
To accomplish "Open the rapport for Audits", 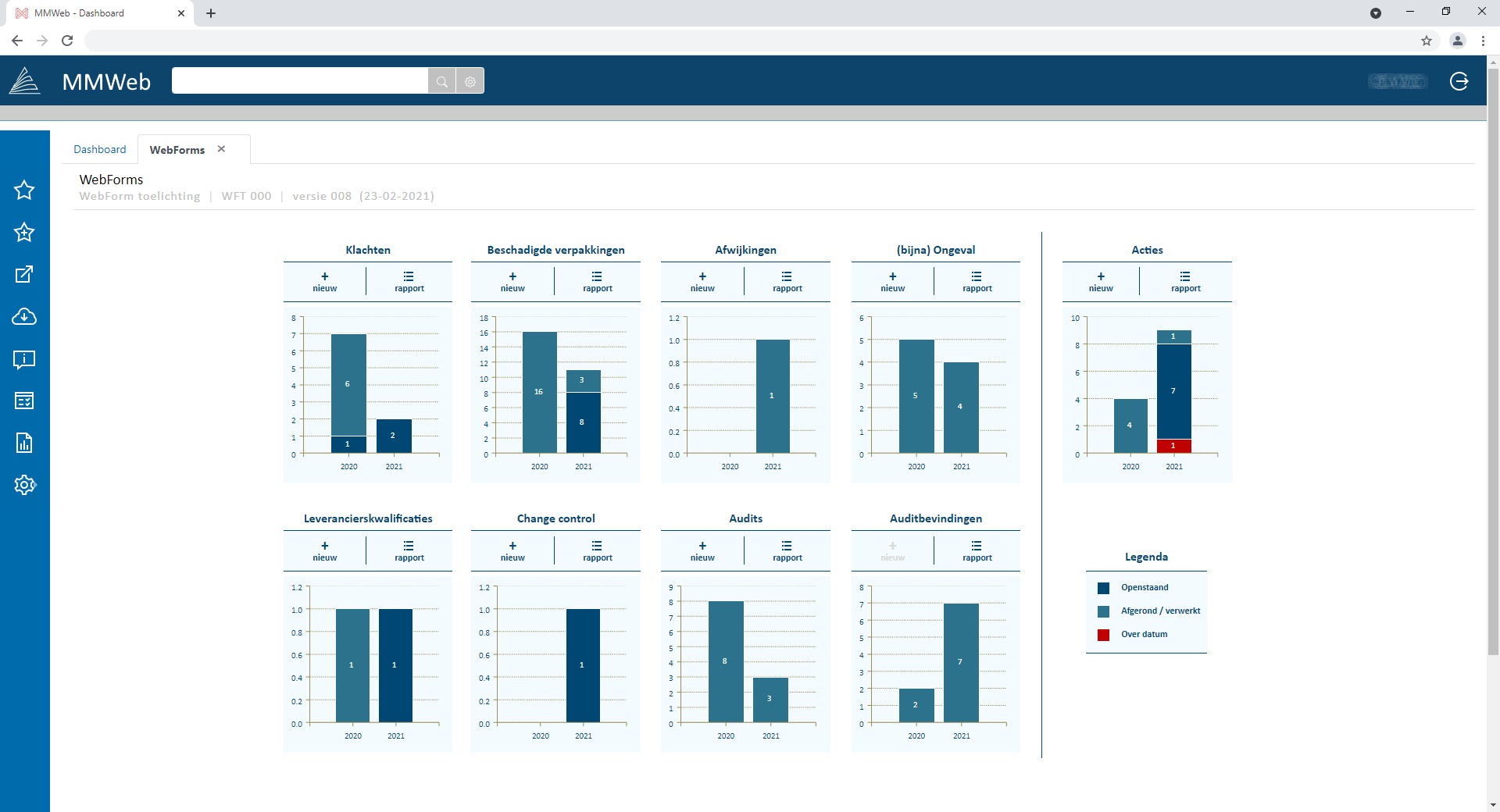I will [x=787, y=550].
